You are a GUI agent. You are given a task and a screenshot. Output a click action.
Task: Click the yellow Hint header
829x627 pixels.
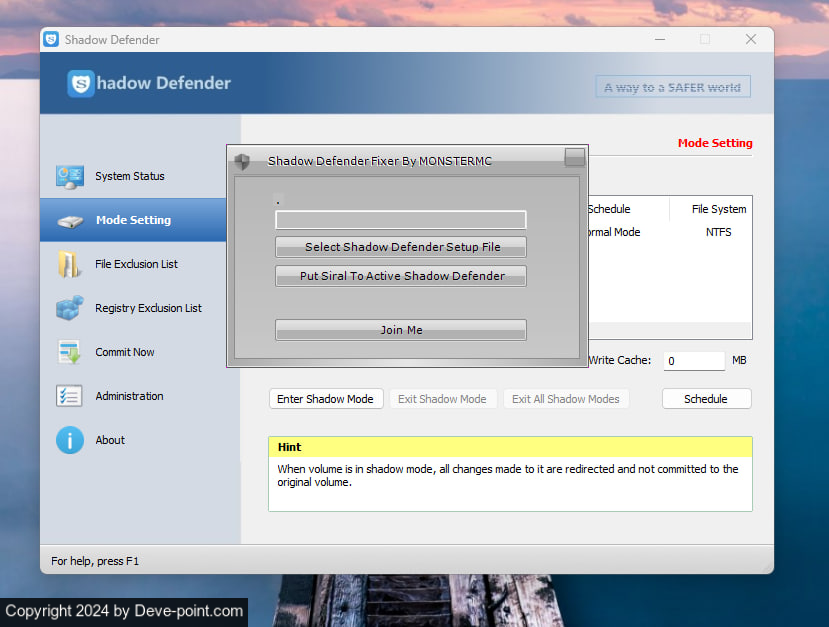point(510,447)
